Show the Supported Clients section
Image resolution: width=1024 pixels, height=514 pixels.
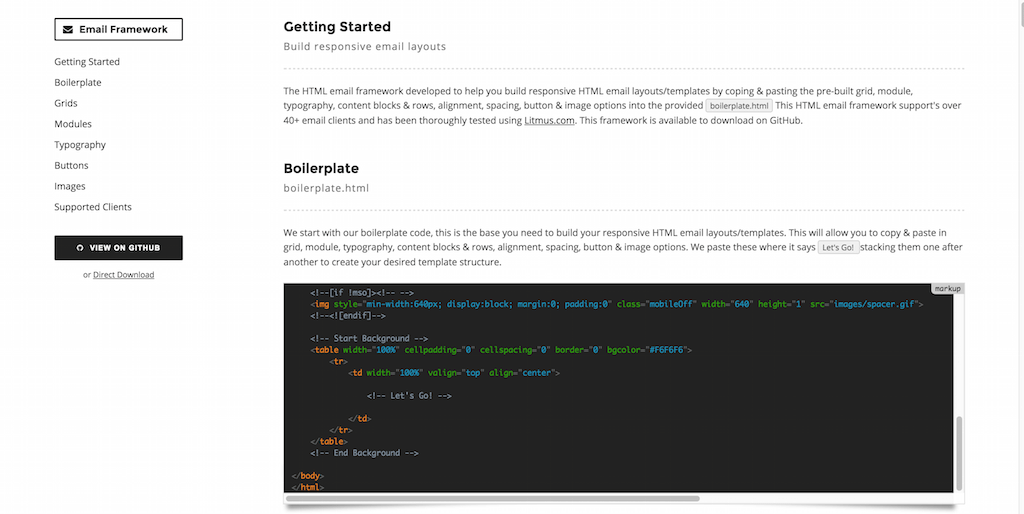coord(93,207)
